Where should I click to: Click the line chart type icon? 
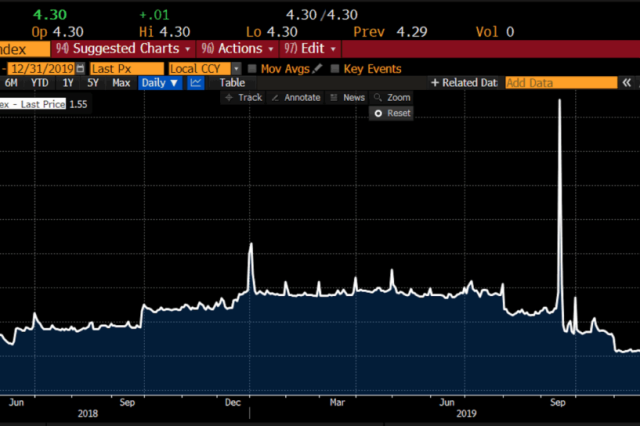pos(195,84)
